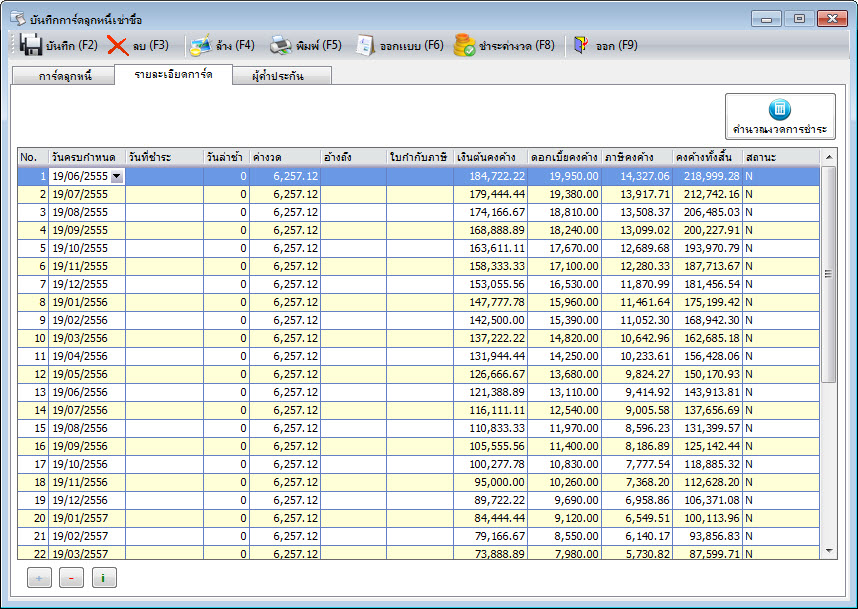
Task: Click the empty payment date cell in row 3
Action: pos(165,212)
